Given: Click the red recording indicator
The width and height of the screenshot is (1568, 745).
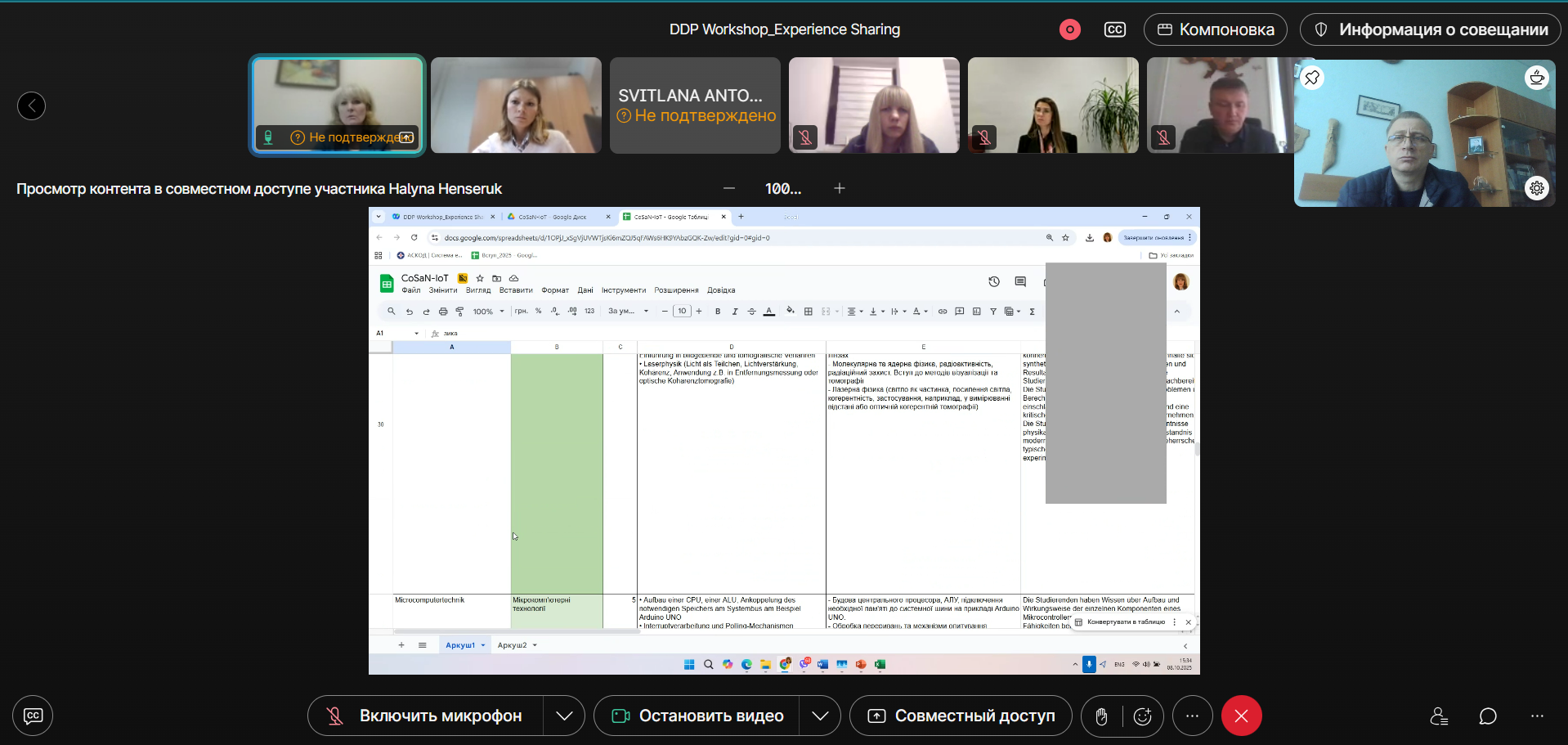Looking at the screenshot, I should [x=1069, y=29].
